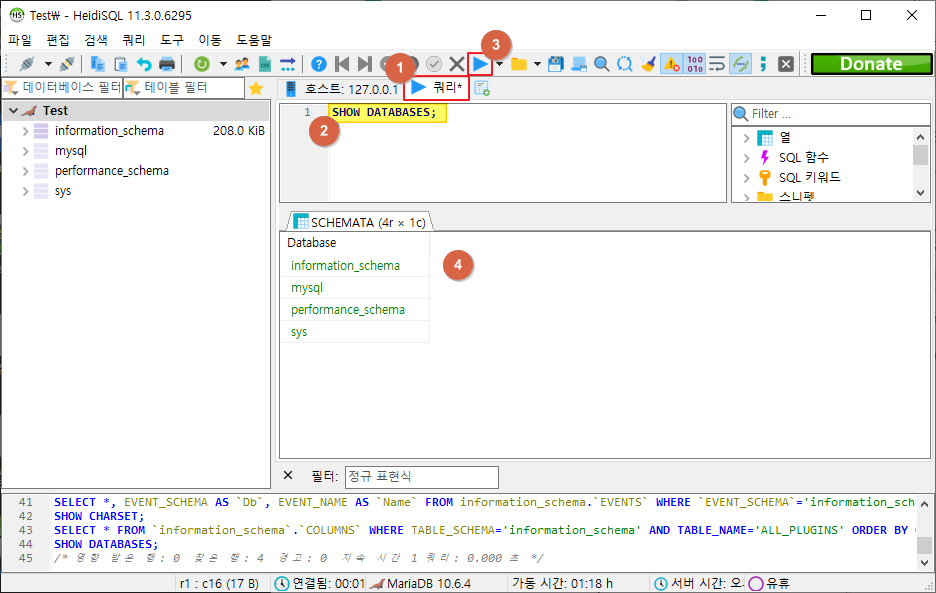Expand information_schema in the tree
This screenshot has width=936, height=593.
pyautogui.click(x=25, y=131)
